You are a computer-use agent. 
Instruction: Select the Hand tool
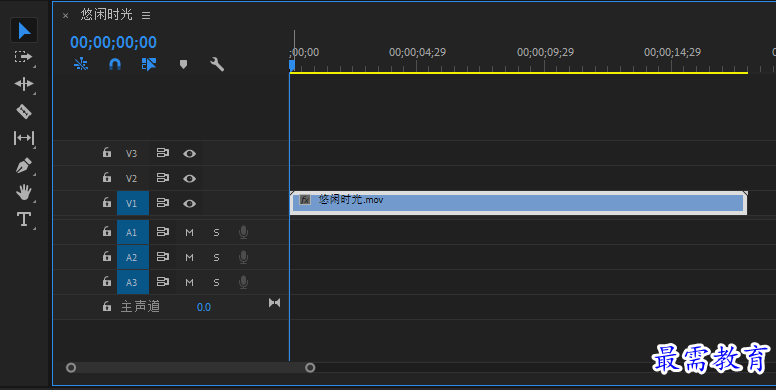coord(24,192)
